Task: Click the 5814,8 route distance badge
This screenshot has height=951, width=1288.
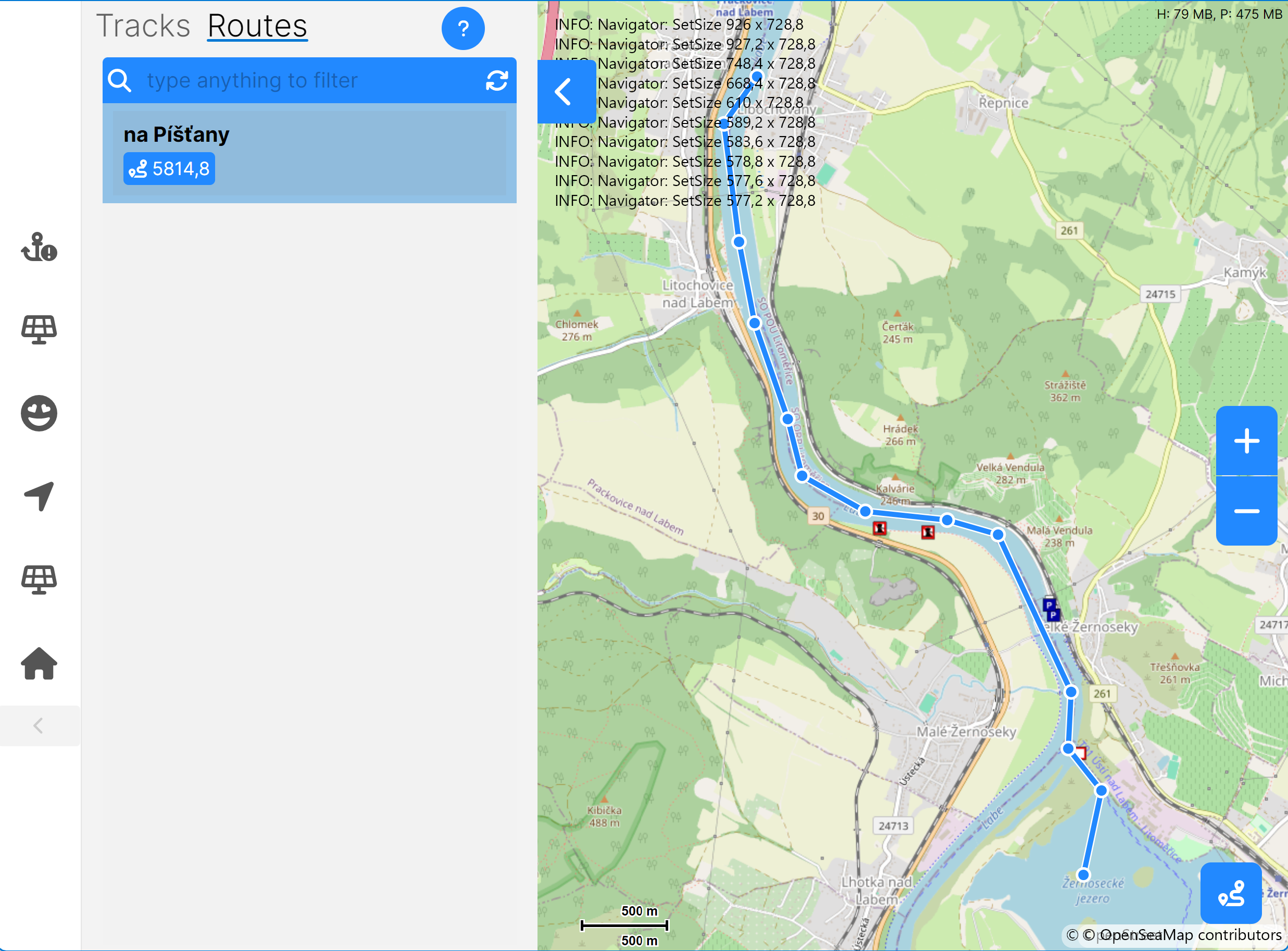Action: click(x=169, y=169)
